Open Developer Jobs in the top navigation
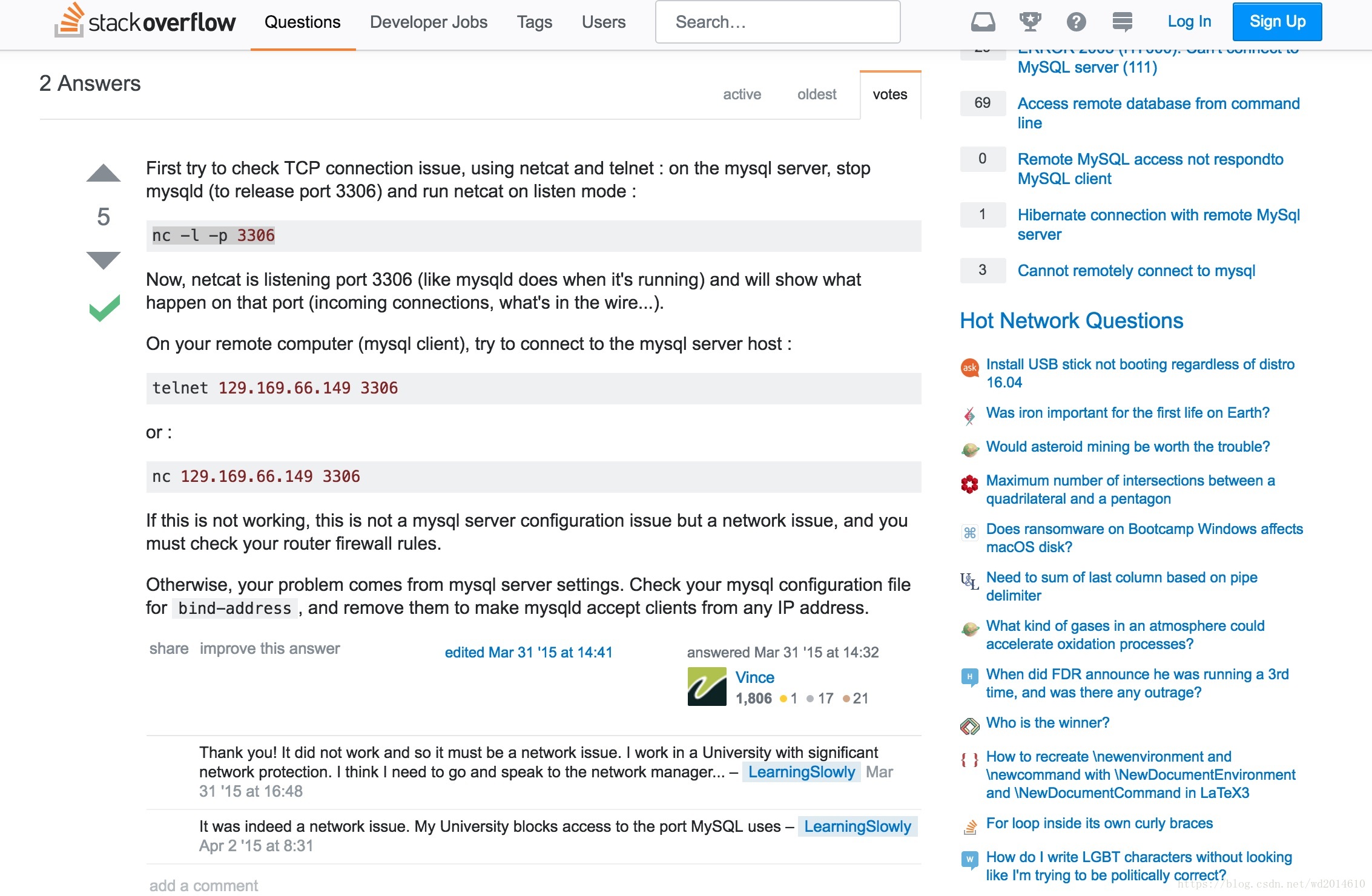Screen dimensions: 1372x896 tap(429, 22)
